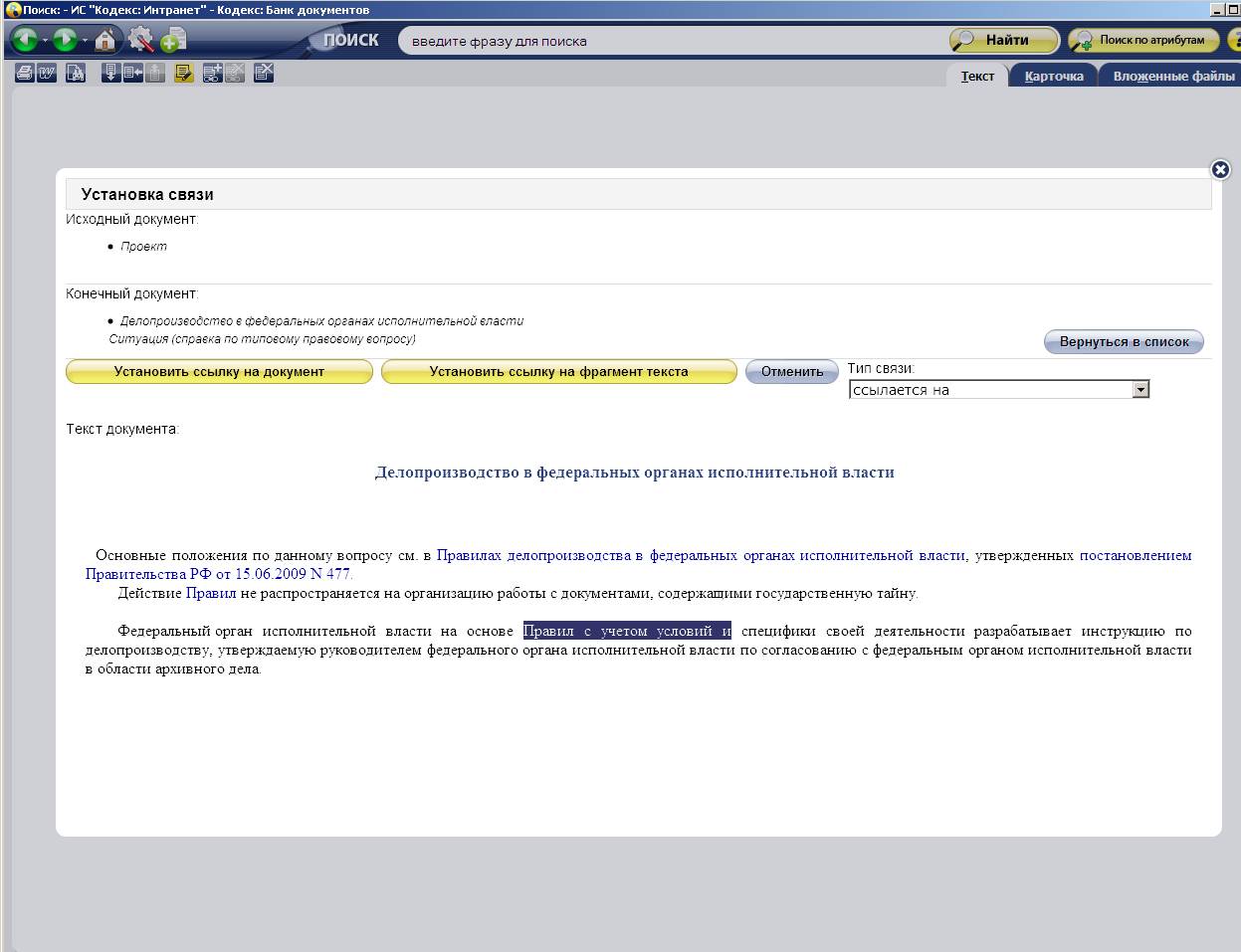Click the add new document icon
Screen dimensions: 1241x952
[x=173, y=40]
